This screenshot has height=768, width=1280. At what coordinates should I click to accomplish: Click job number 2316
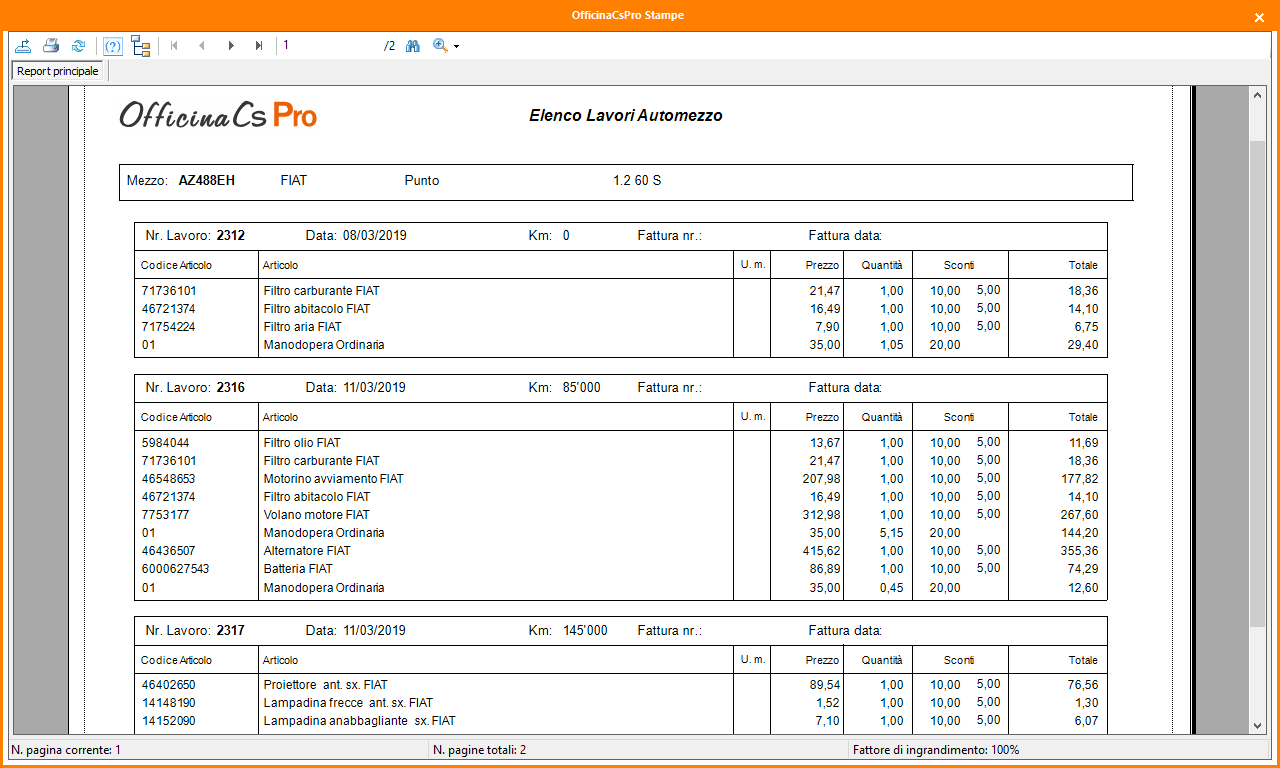231,388
